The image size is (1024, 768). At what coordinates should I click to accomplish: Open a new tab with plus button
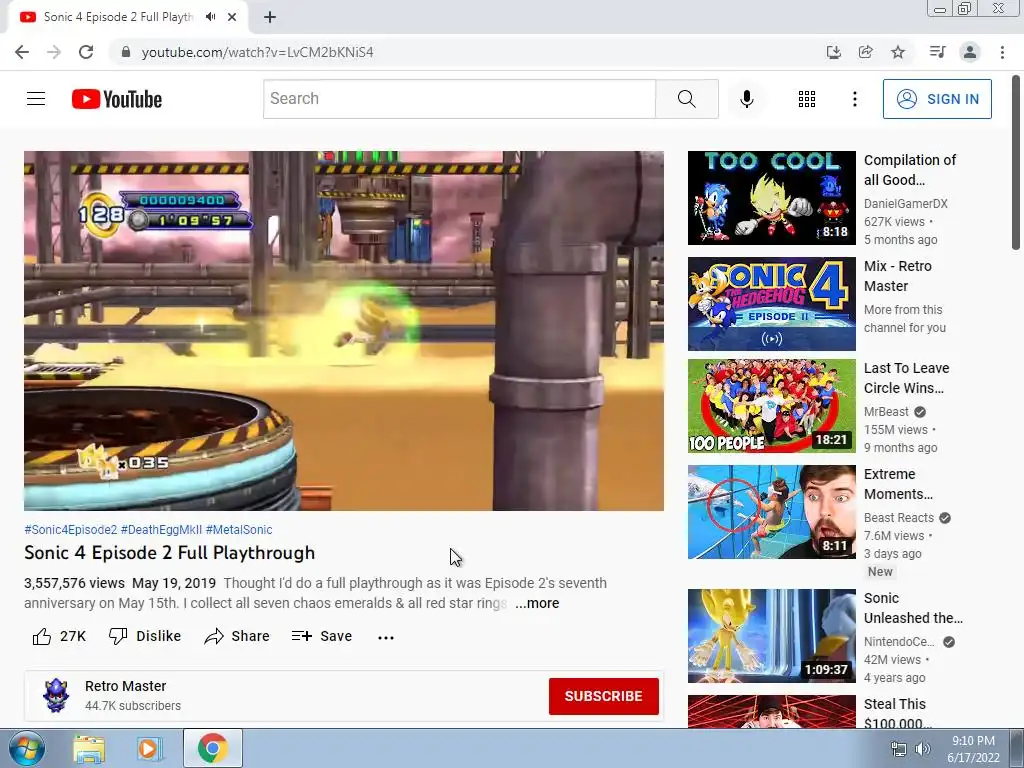coord(270,17)
